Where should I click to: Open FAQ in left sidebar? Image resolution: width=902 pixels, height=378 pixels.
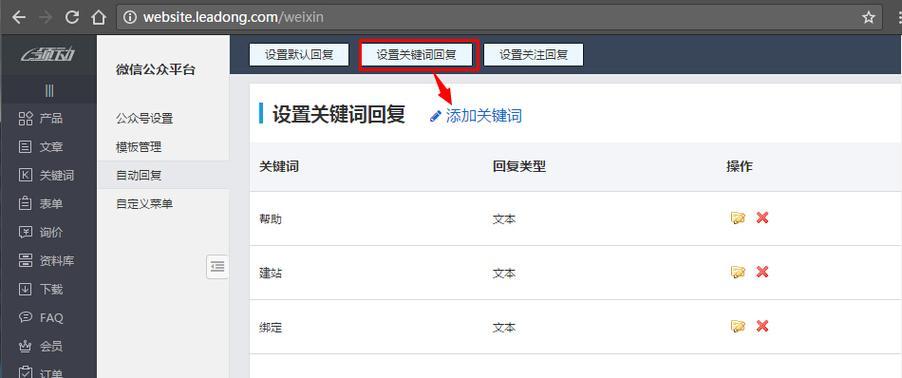(x=48, y=318)
